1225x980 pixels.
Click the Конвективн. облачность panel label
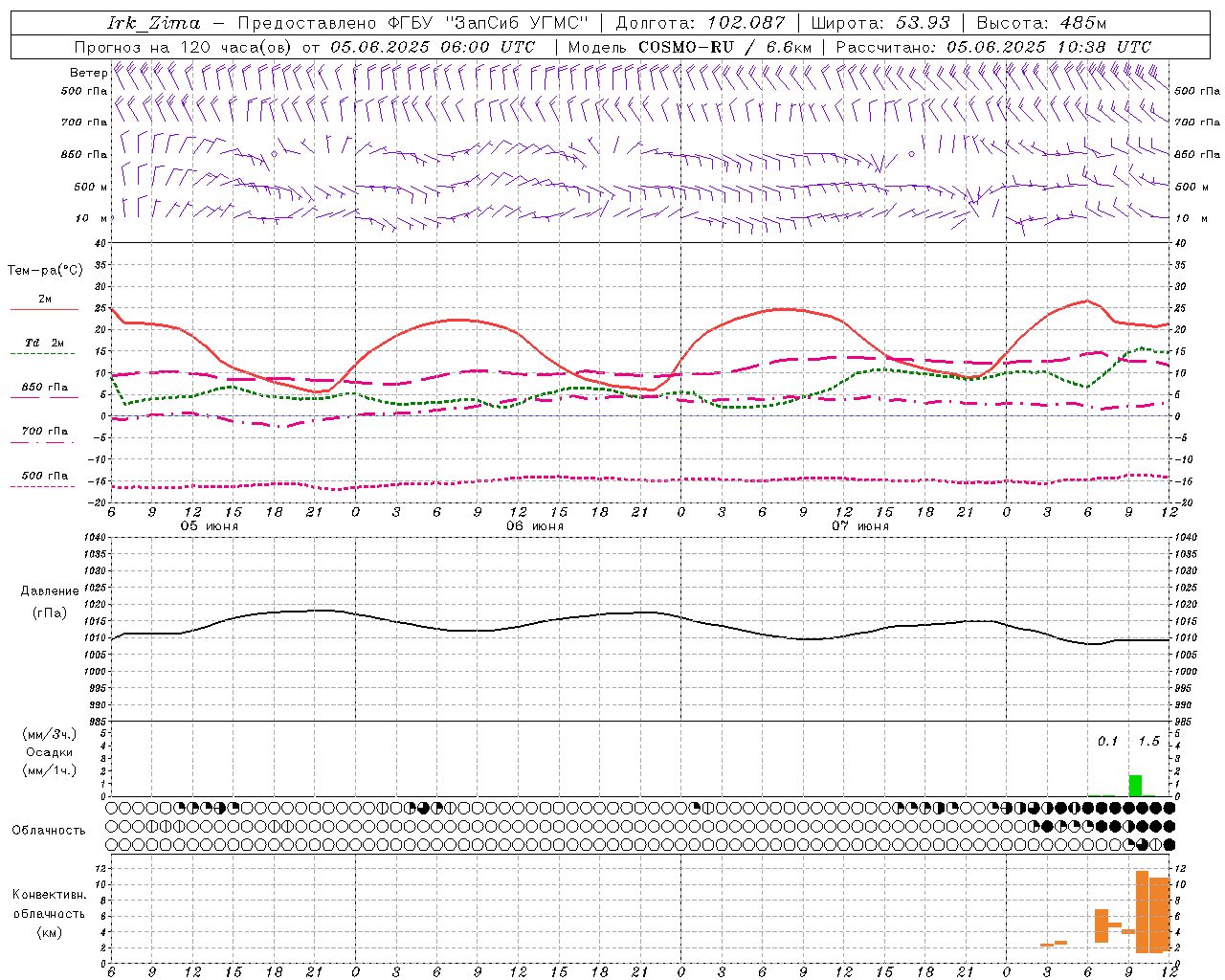tap(49, 904)
